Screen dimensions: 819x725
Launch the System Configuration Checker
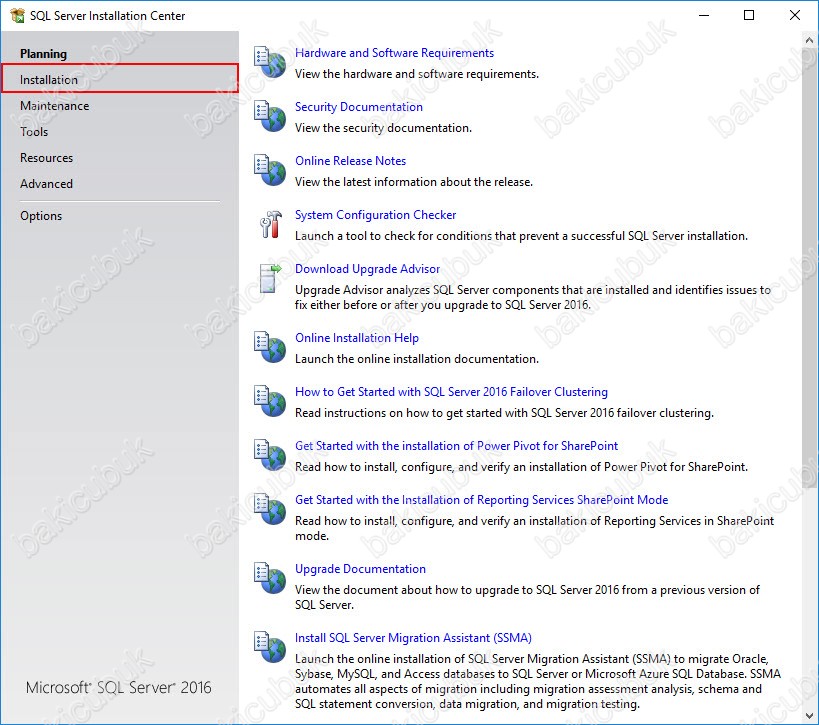376,215
